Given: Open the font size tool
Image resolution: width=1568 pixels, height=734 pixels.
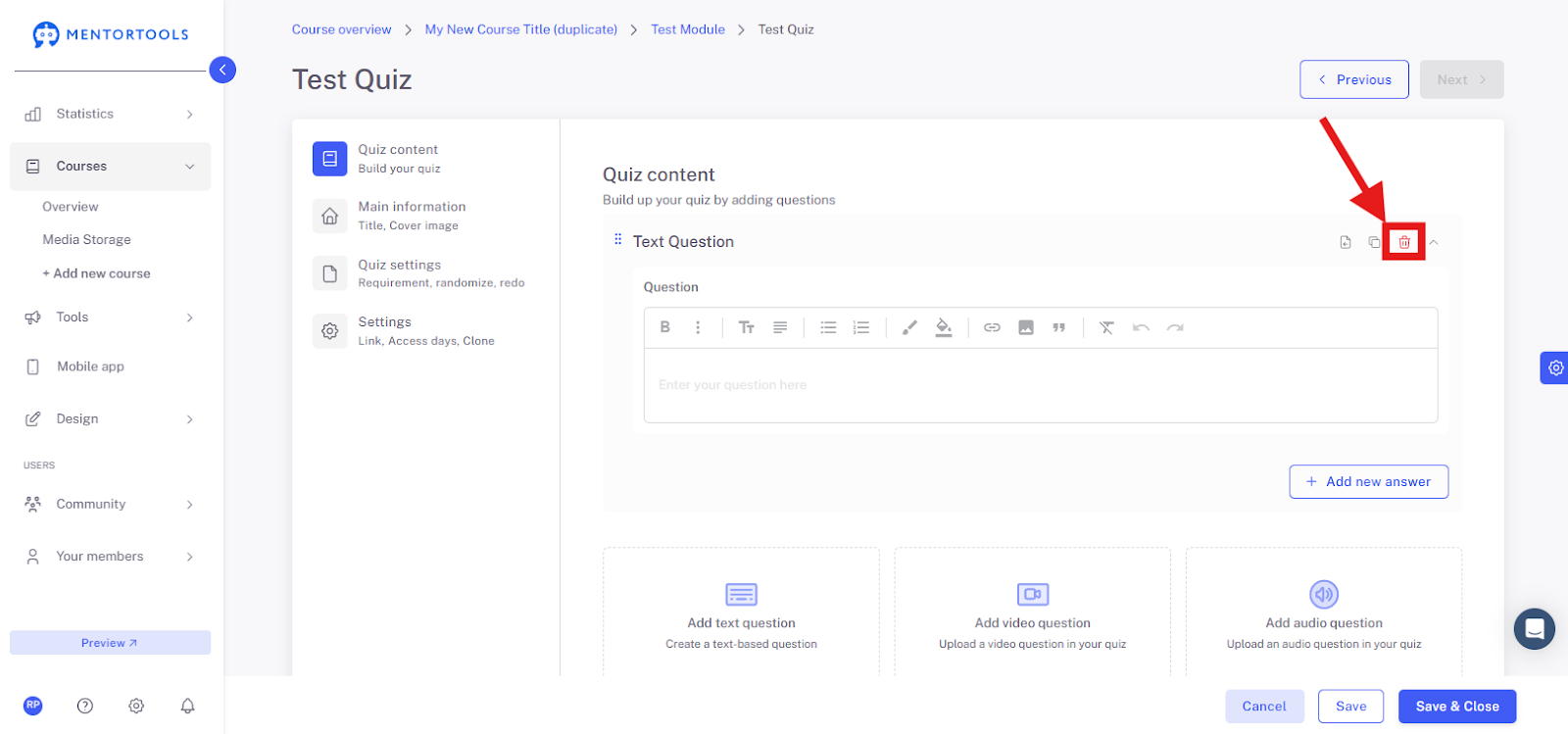Looking at the screenshot, I should (747, 327).
